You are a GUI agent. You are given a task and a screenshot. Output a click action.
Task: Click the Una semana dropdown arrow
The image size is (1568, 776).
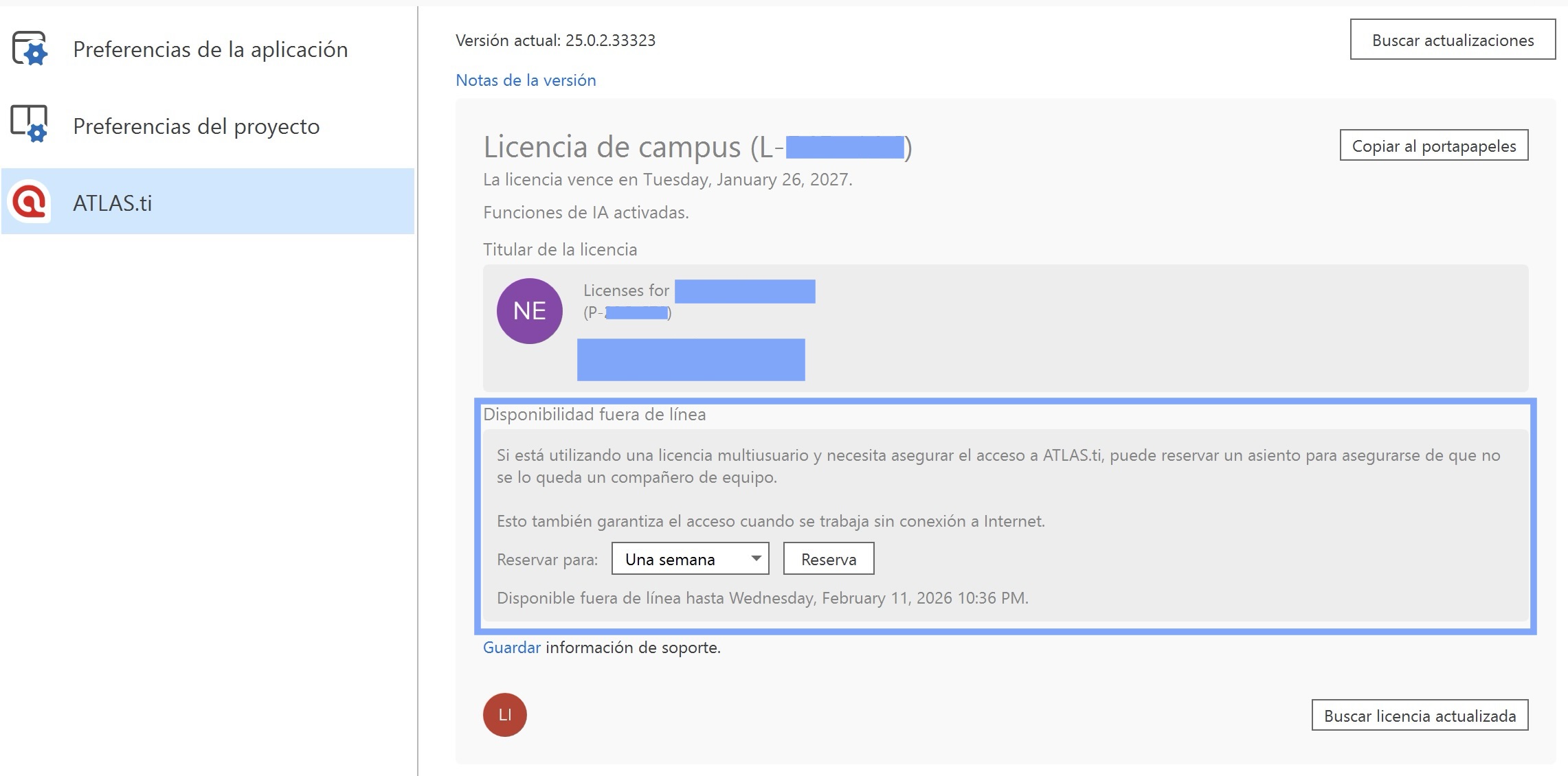pos(756,558)
